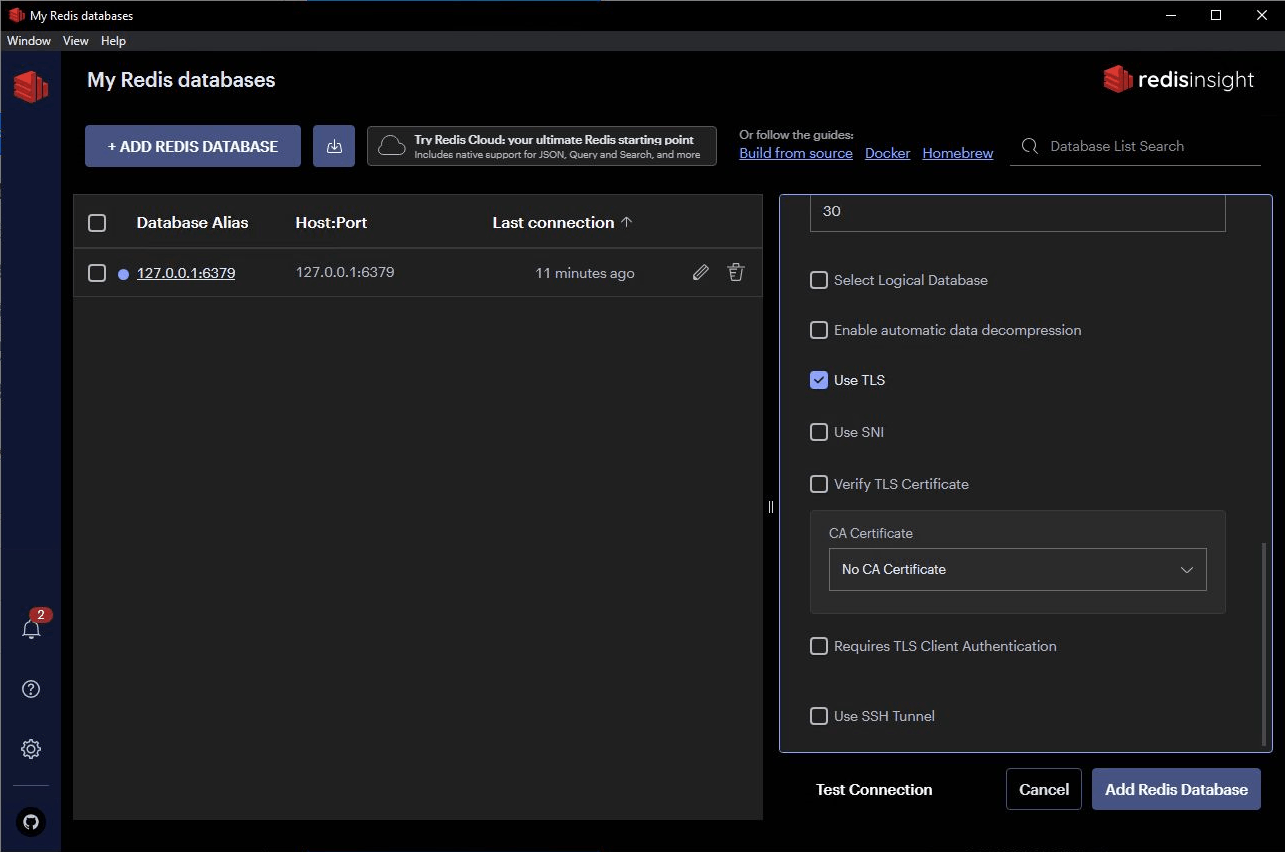
Task: Edit the 127.0.0.1:6379 database with pencil icon
Action: tap(701, 272)
